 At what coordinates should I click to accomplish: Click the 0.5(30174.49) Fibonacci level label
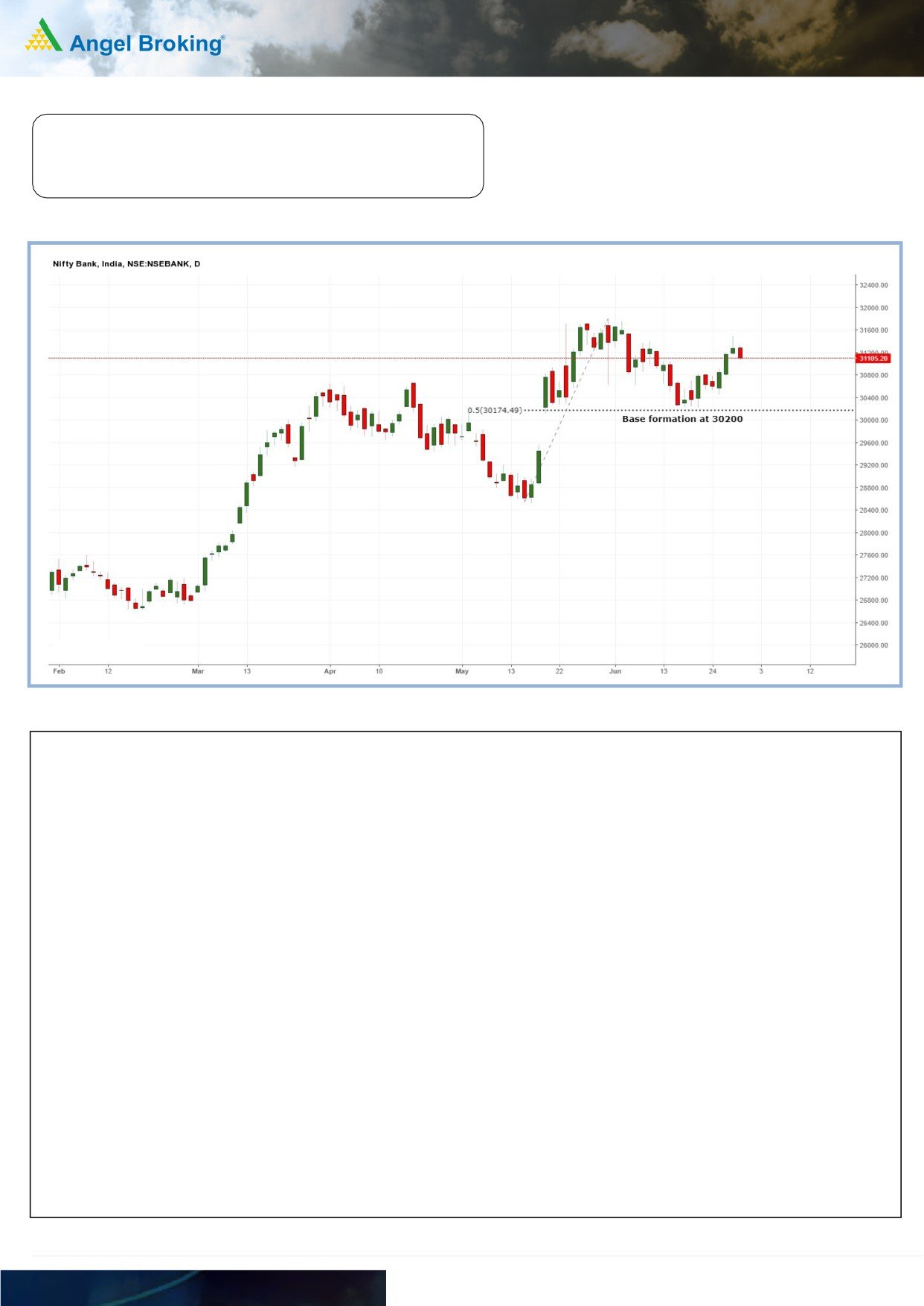[495, 410]
